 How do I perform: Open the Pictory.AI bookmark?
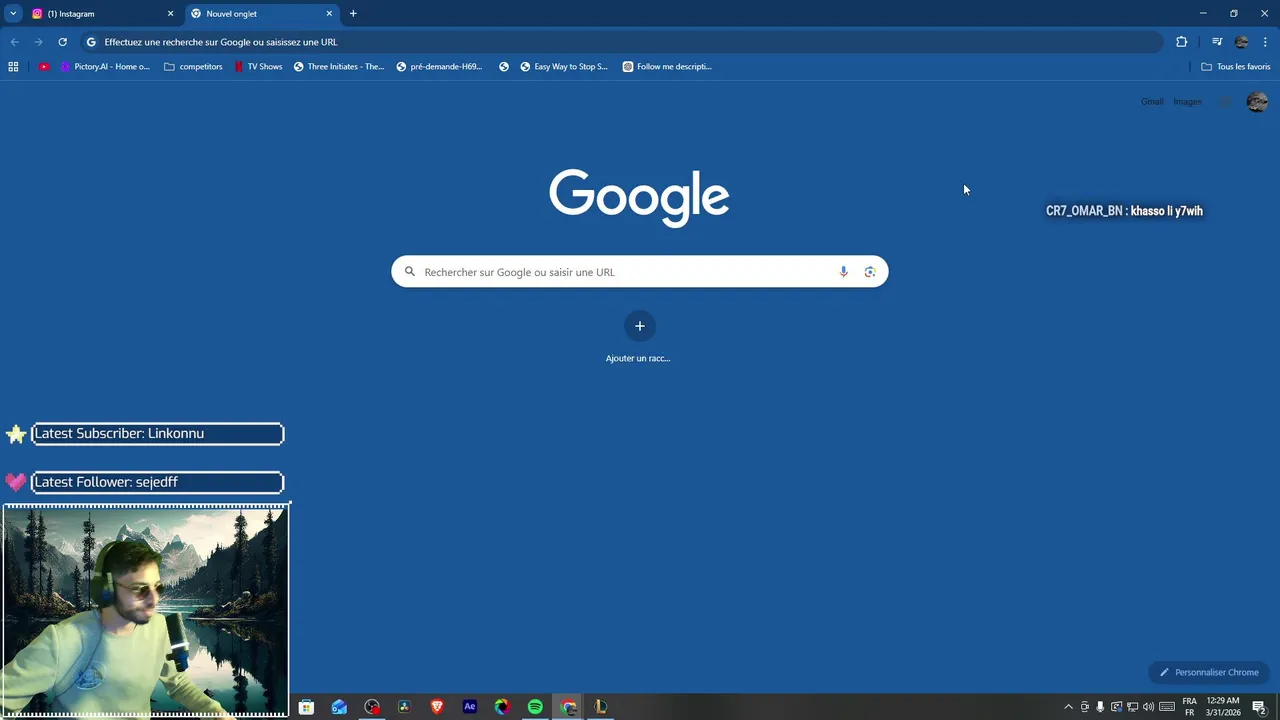(x=105, y=67)
